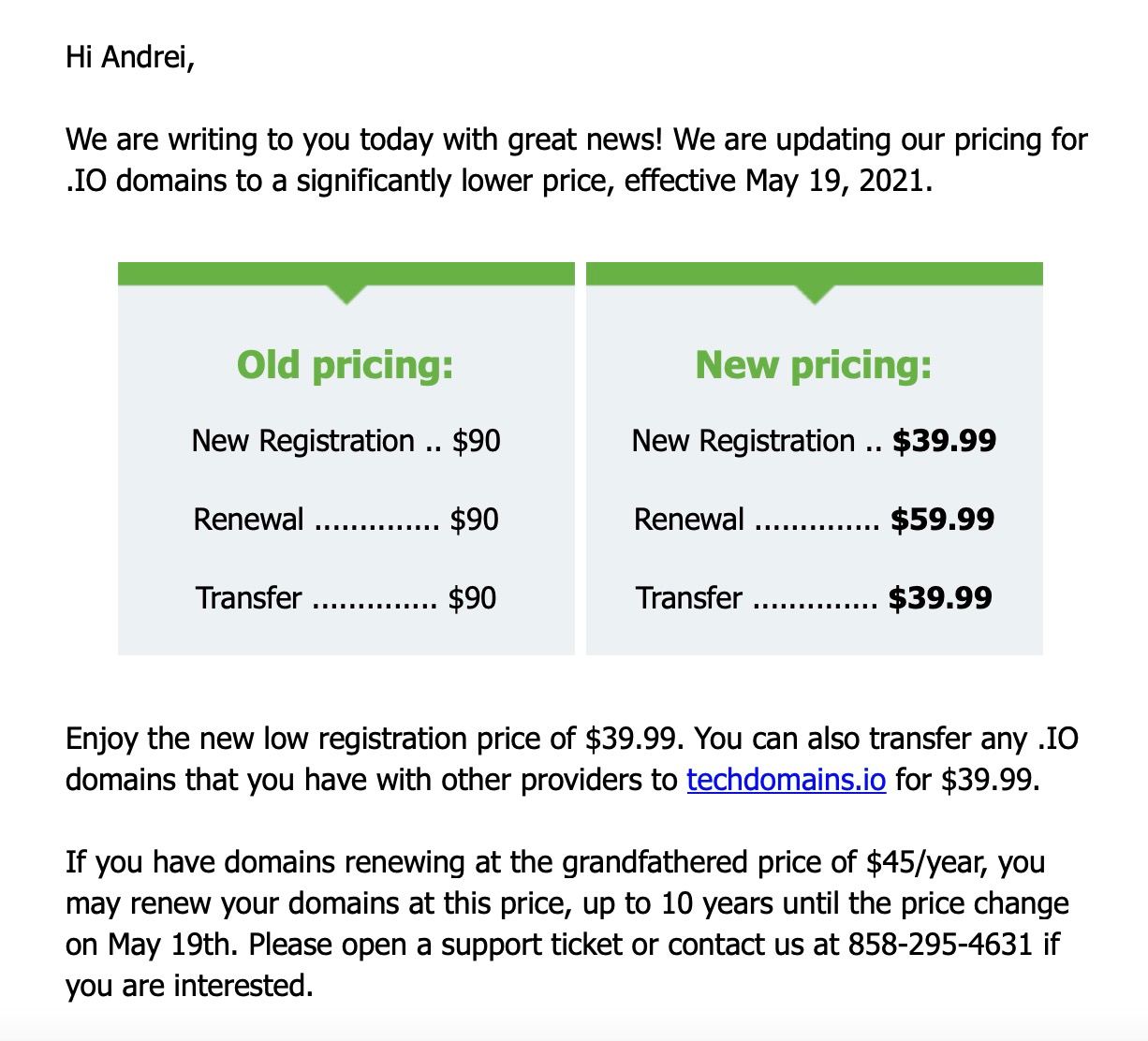Select the new transfer price $39.99
Viewport: 1148px width, 1041px height.
pos(940,598)
